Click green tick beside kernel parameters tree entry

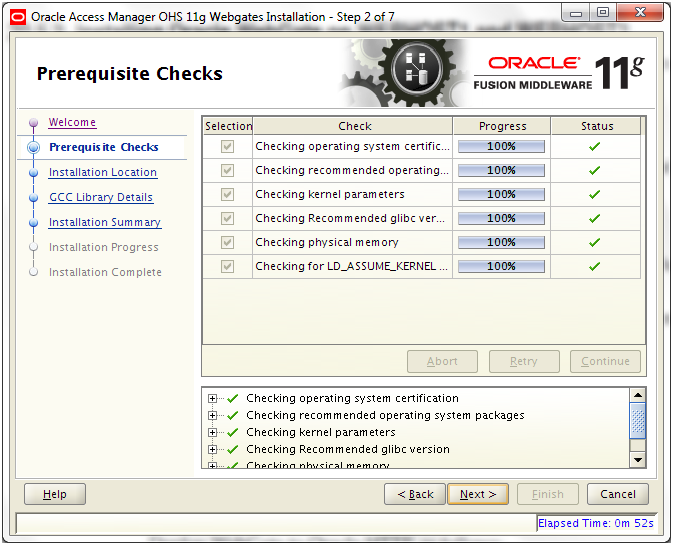(233, 433)
